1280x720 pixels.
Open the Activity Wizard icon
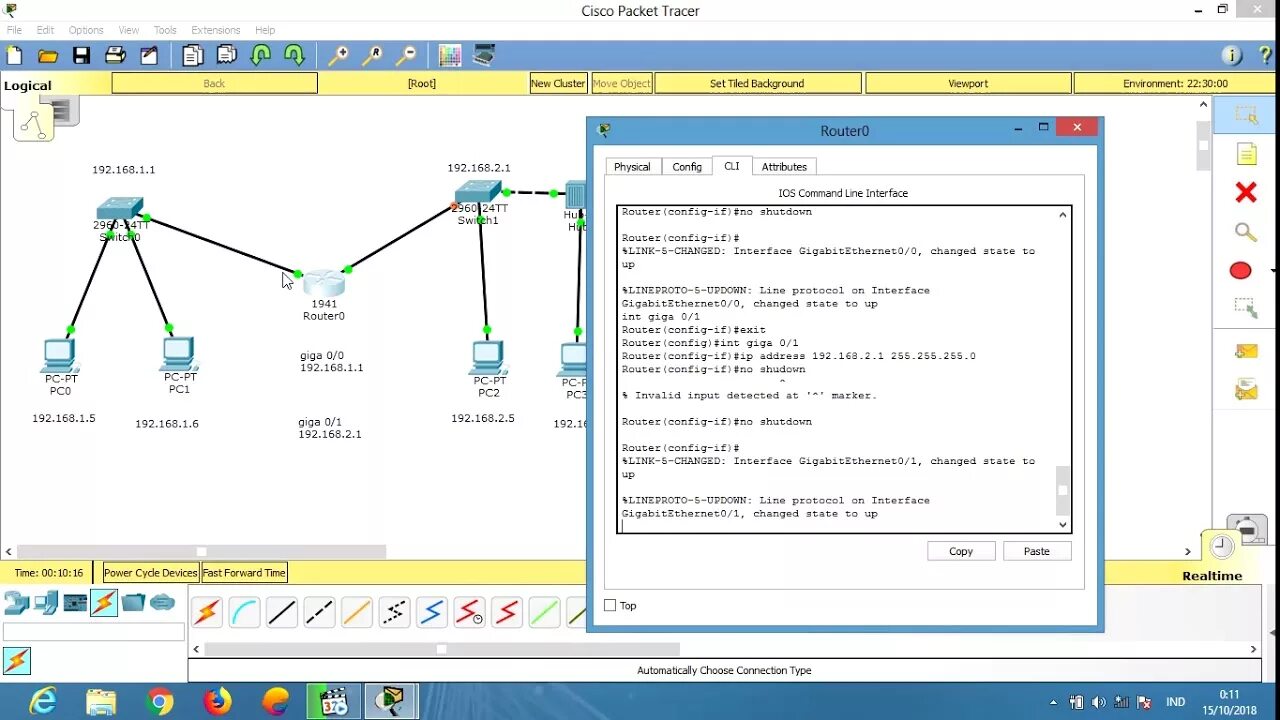coord(149,55)
